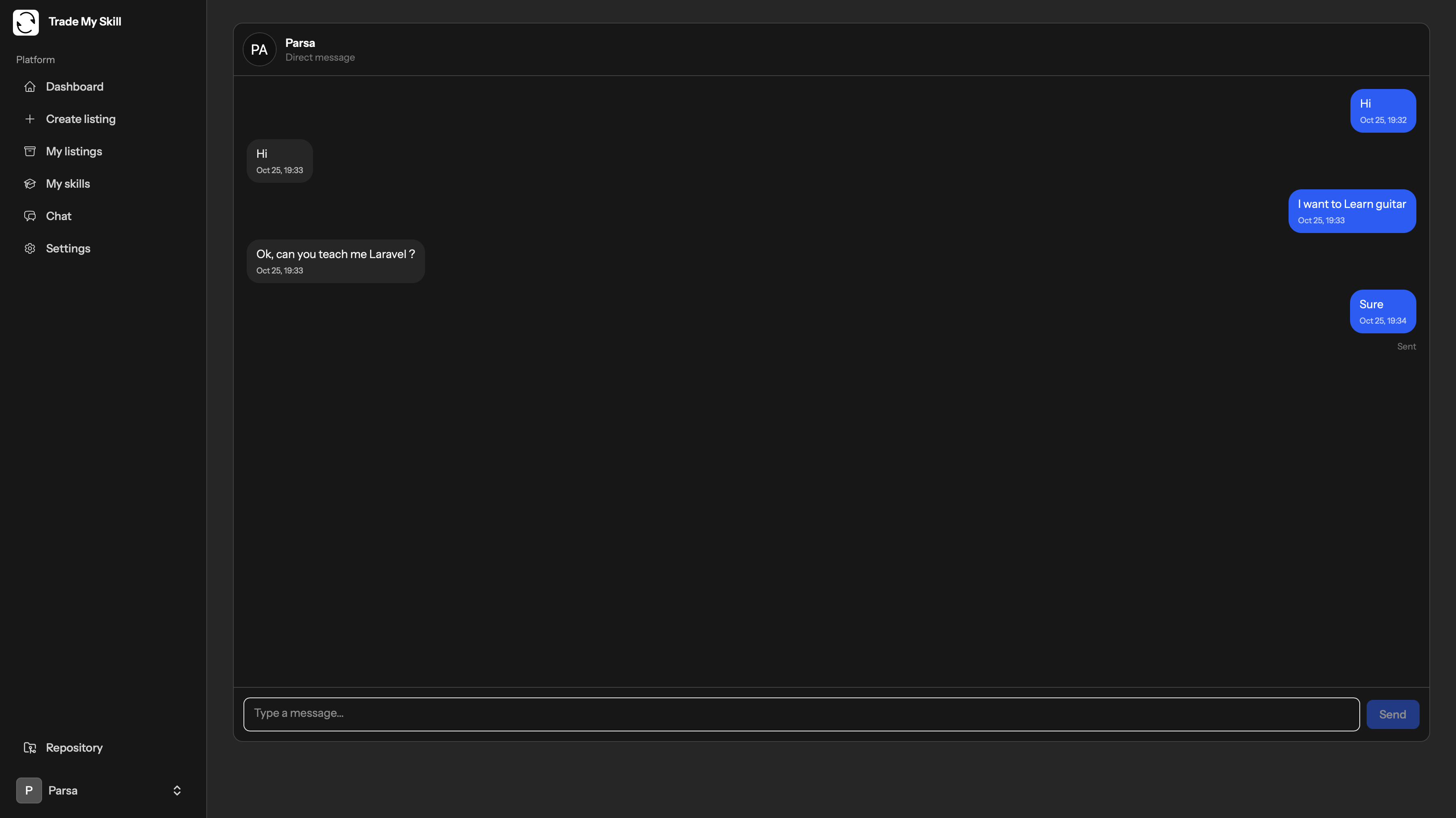The width and height of the screenshot is (1456, 818).
Task: Click the My listings archive icon
Action: coord(30,151)
